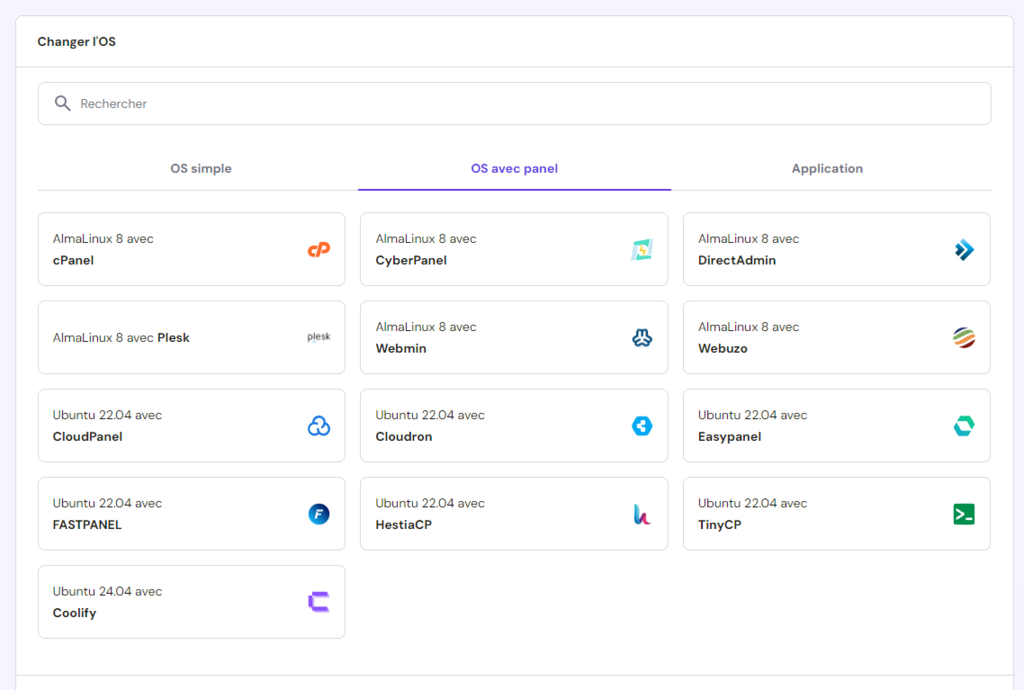Viewport: 1024px width, 690px height.
Task: Choose Ubuntu 24.04 avec Coolify
Action: tap(191, 601)
